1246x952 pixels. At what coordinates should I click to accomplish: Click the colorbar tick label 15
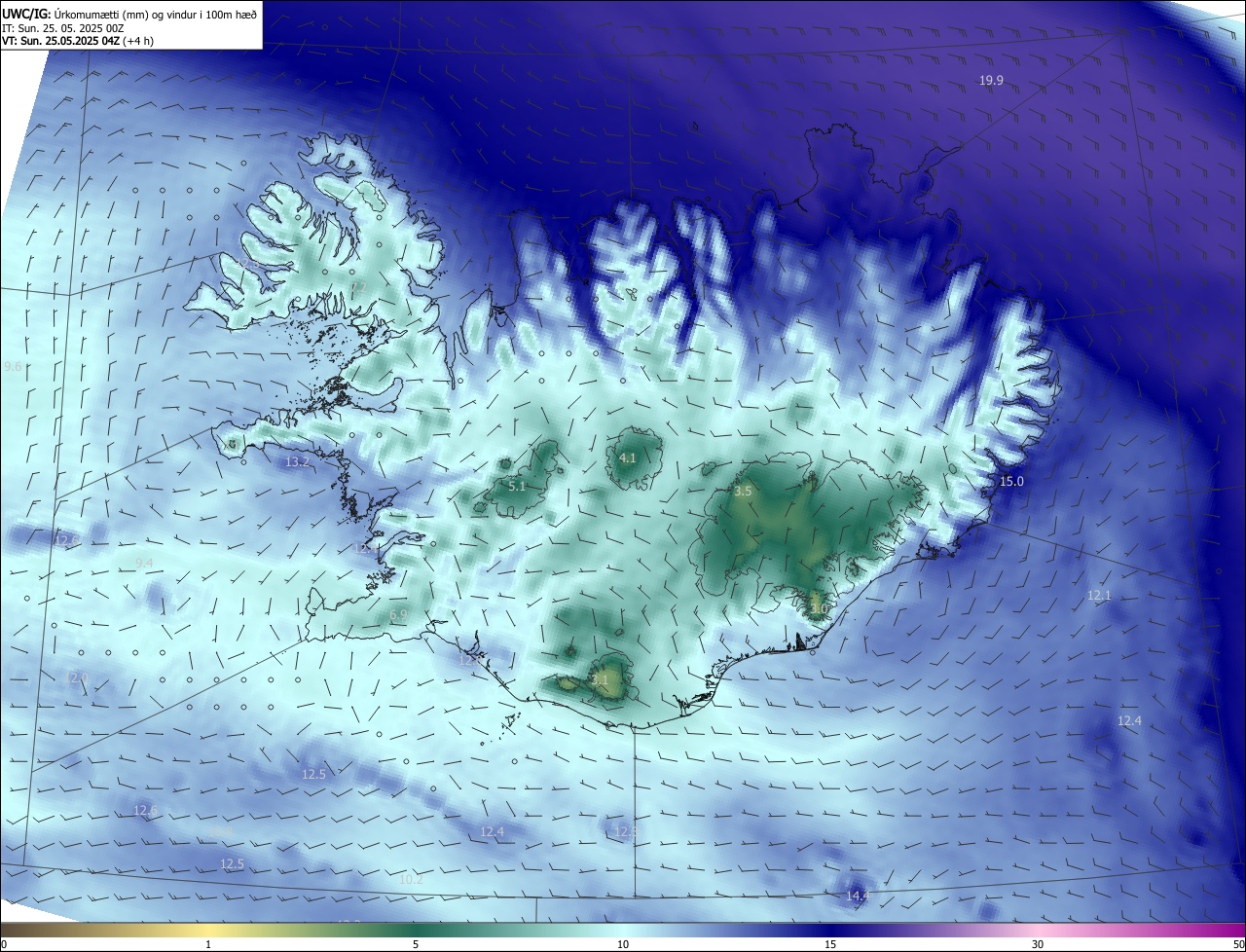click(830, 944)
